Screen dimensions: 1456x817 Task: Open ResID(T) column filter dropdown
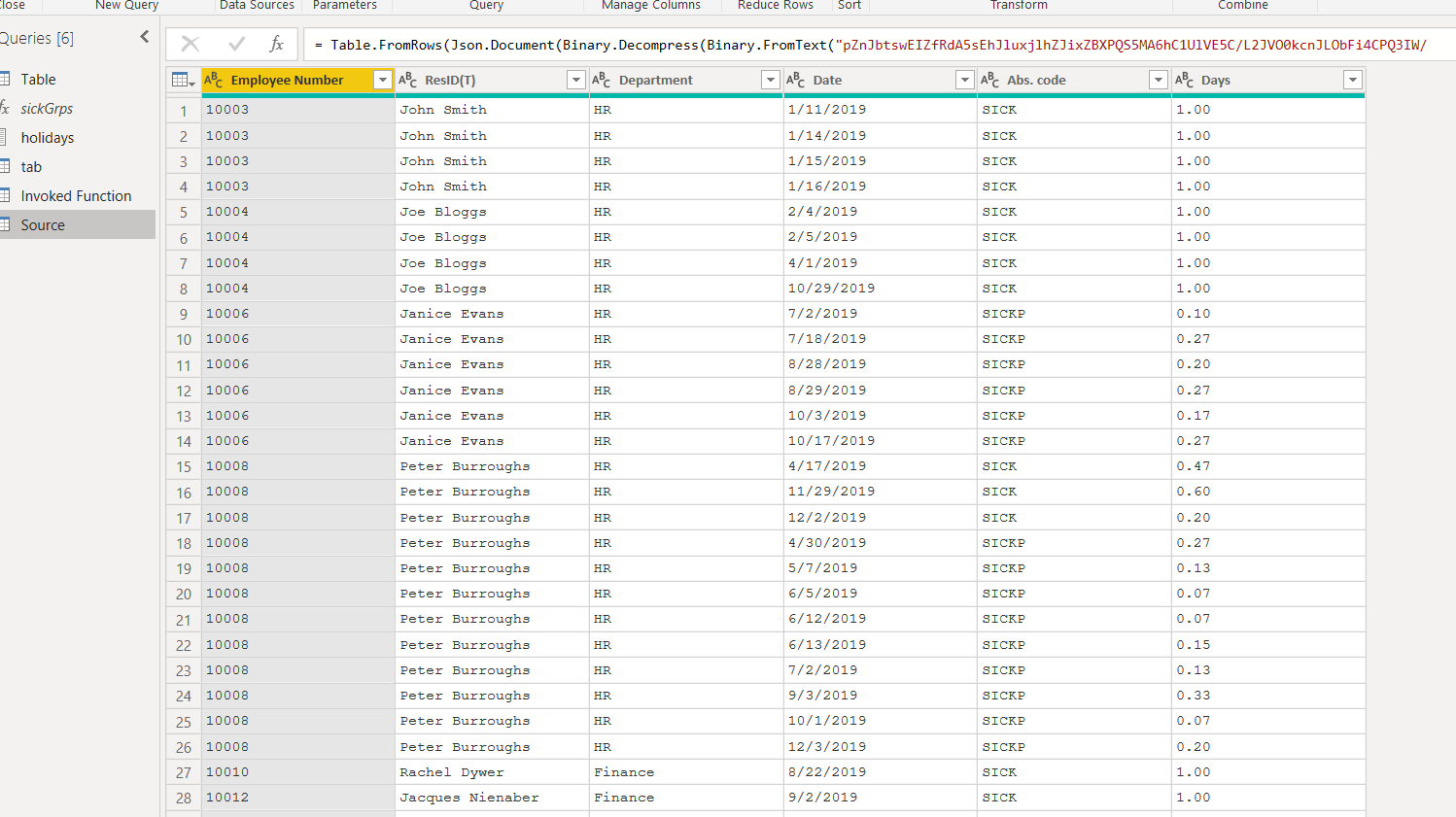576,80
